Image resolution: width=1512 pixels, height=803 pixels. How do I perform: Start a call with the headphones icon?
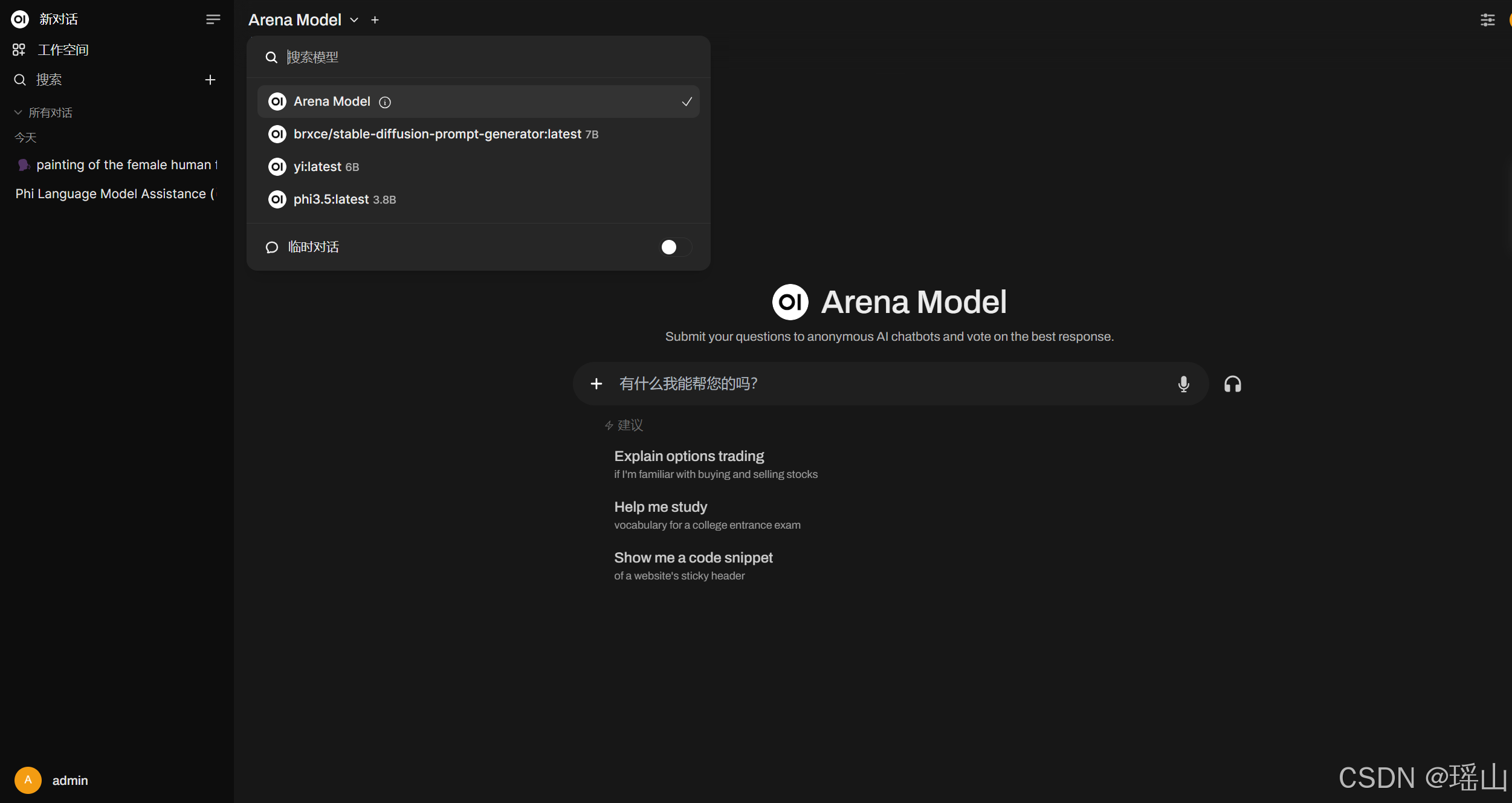click(1232, 384)
